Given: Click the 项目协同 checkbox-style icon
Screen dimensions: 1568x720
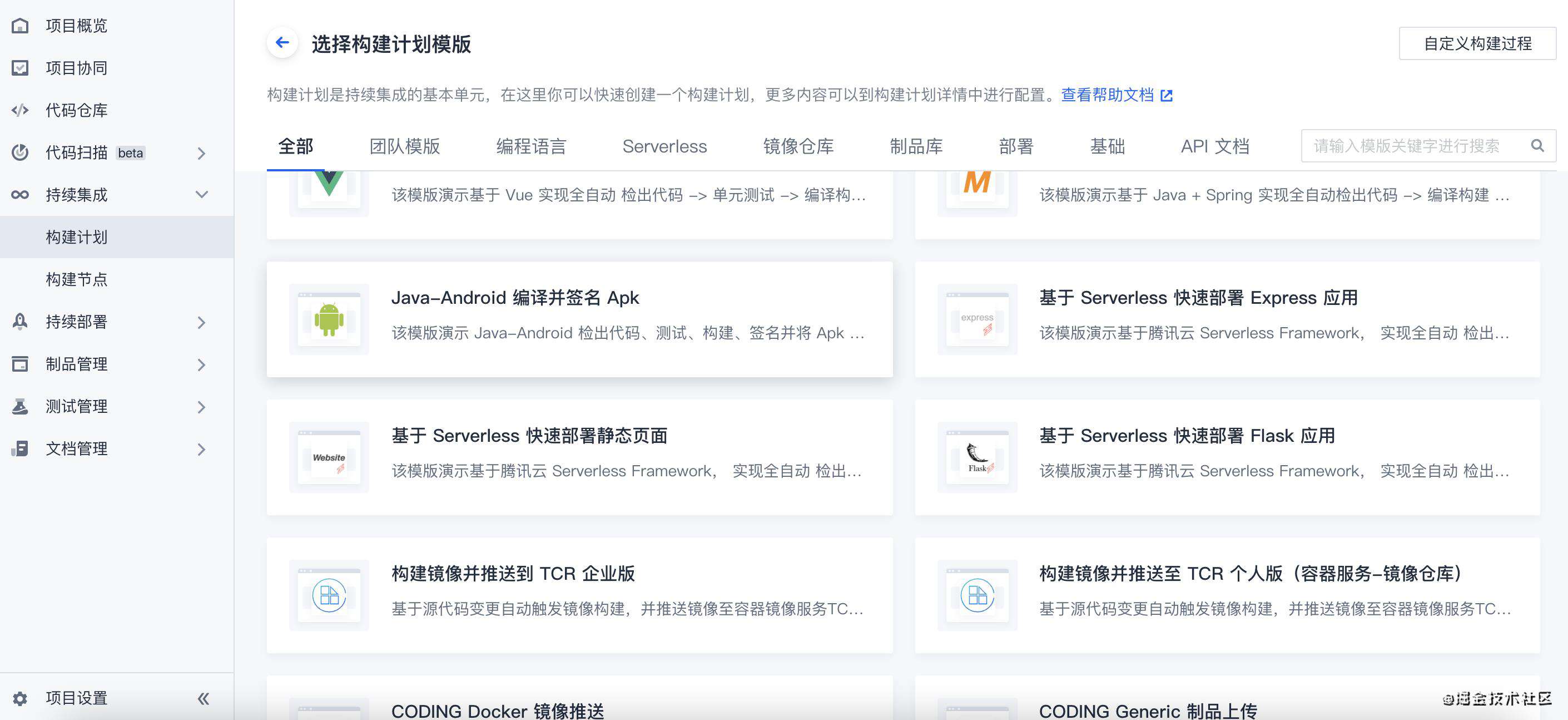Looking at the screenshot, I should (x=20, y=68).
